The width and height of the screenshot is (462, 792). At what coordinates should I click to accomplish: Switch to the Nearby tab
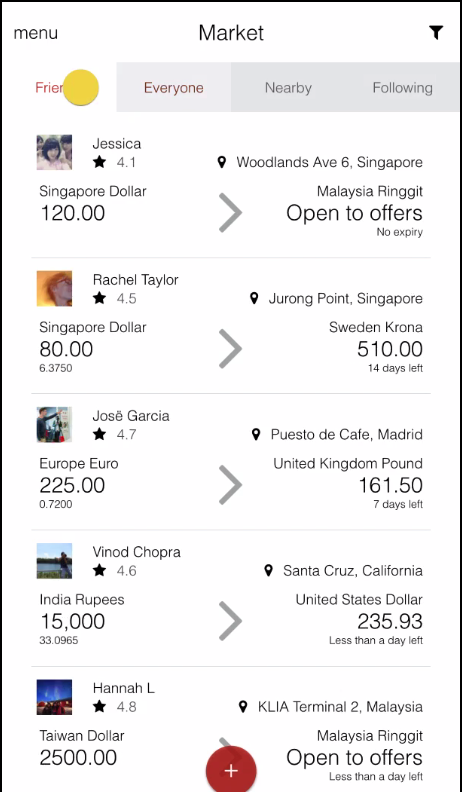point(288,87)
